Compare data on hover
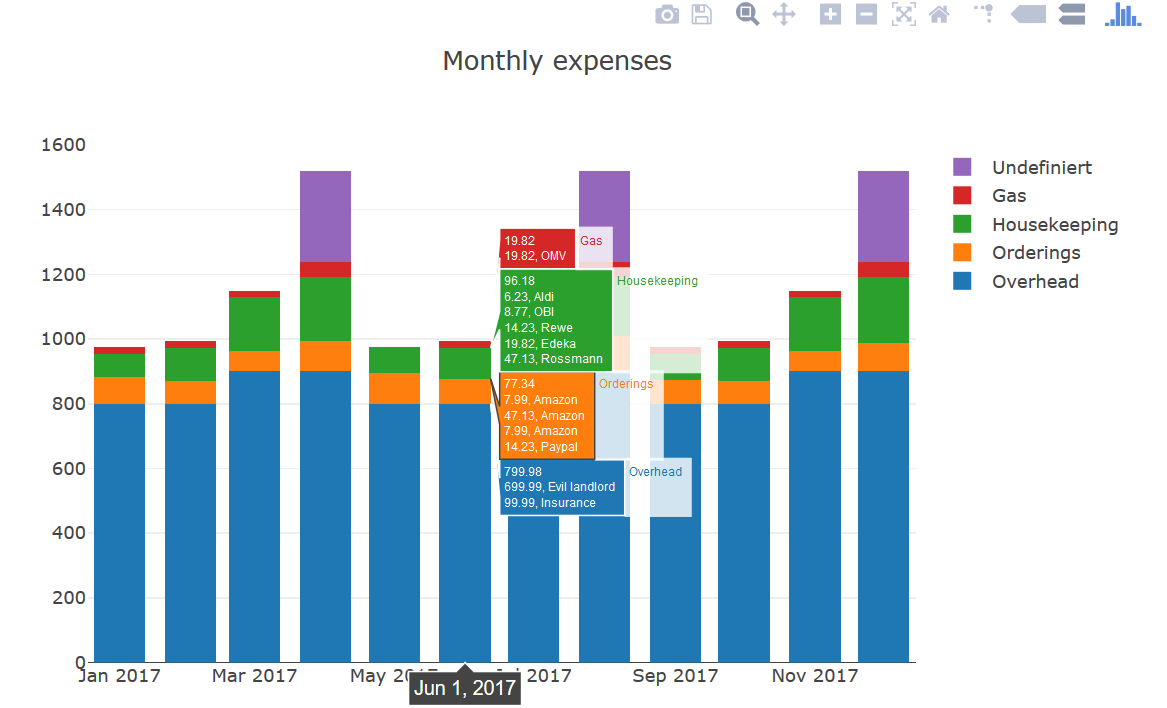 [1072, 14]
